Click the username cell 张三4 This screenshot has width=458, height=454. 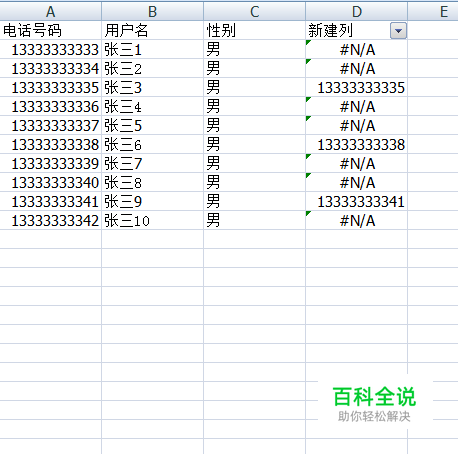[153, 107]
